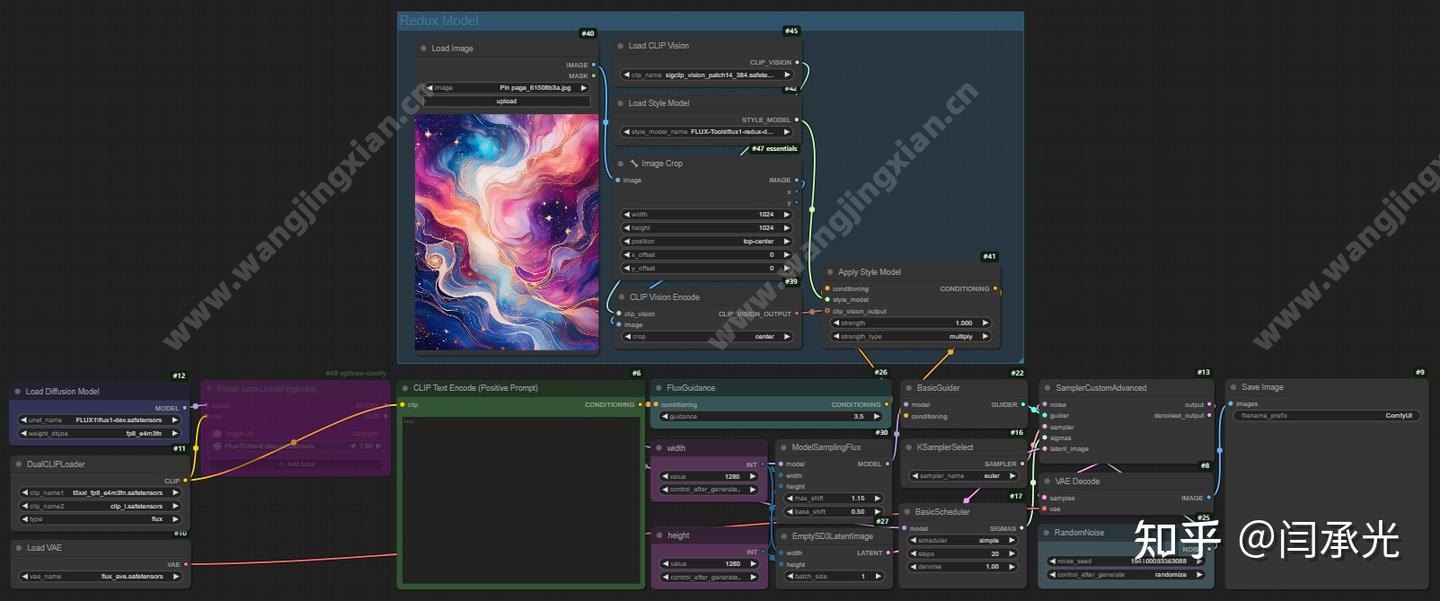Collapse the FluxGuidance node dot
Image resolution: width=1440 pixels, height=601 pixels.
click(x=659, y=388)
